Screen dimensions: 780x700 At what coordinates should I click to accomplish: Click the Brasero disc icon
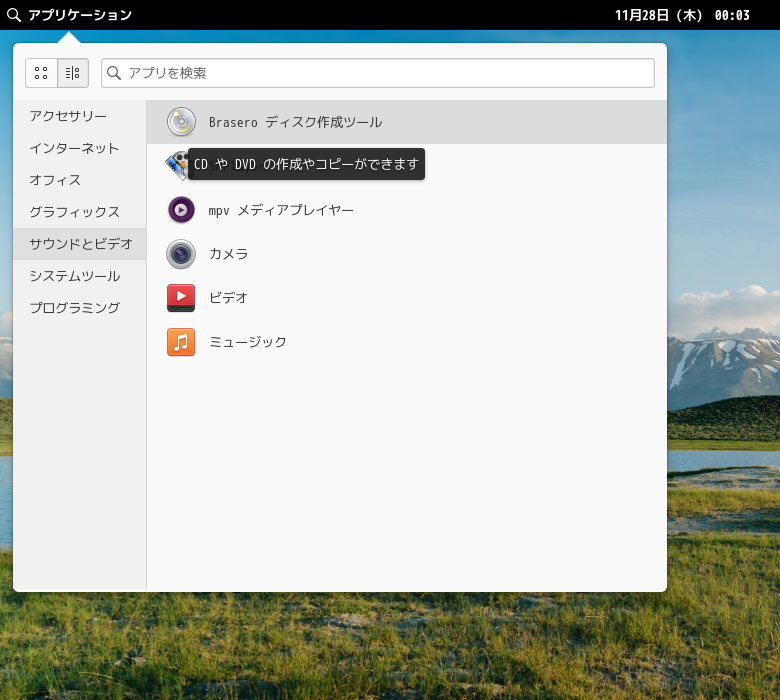point(181,122)
